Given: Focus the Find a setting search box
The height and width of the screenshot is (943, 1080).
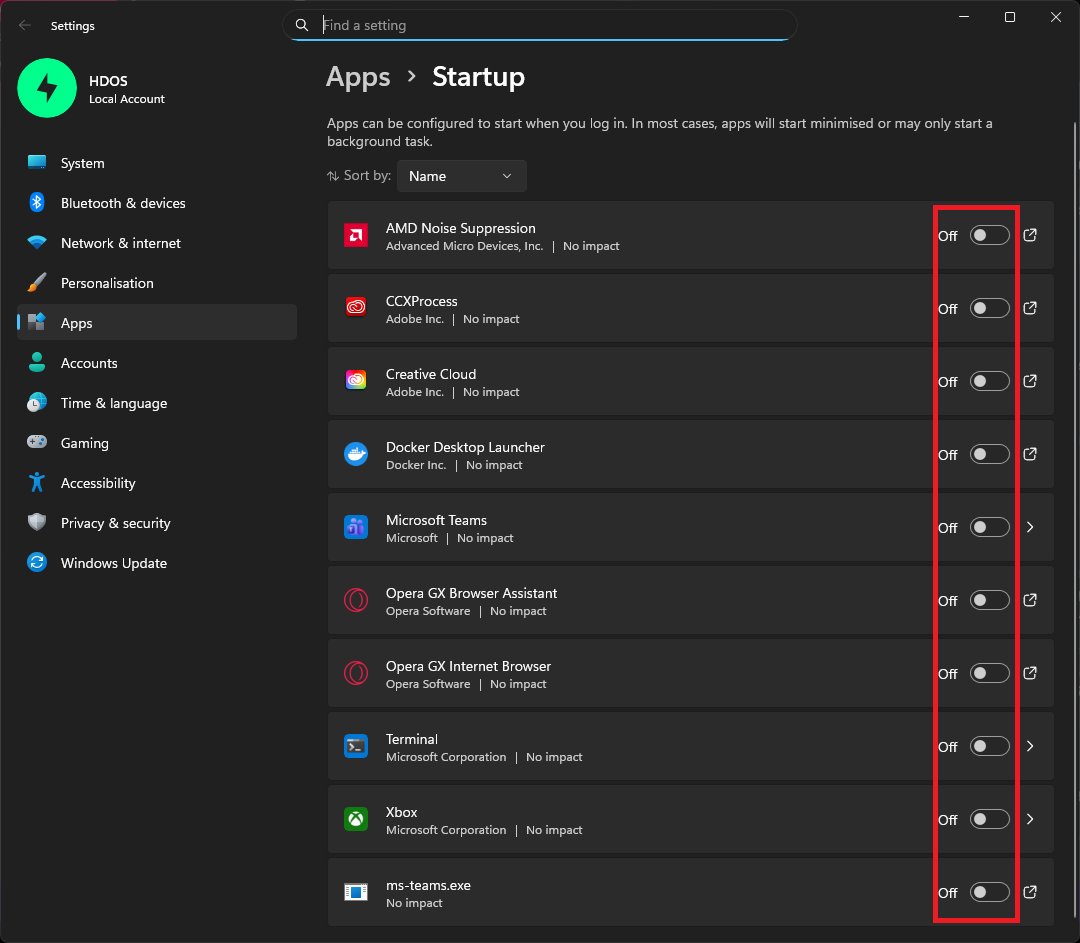Looking at the screenshot, I should [539, 25].
